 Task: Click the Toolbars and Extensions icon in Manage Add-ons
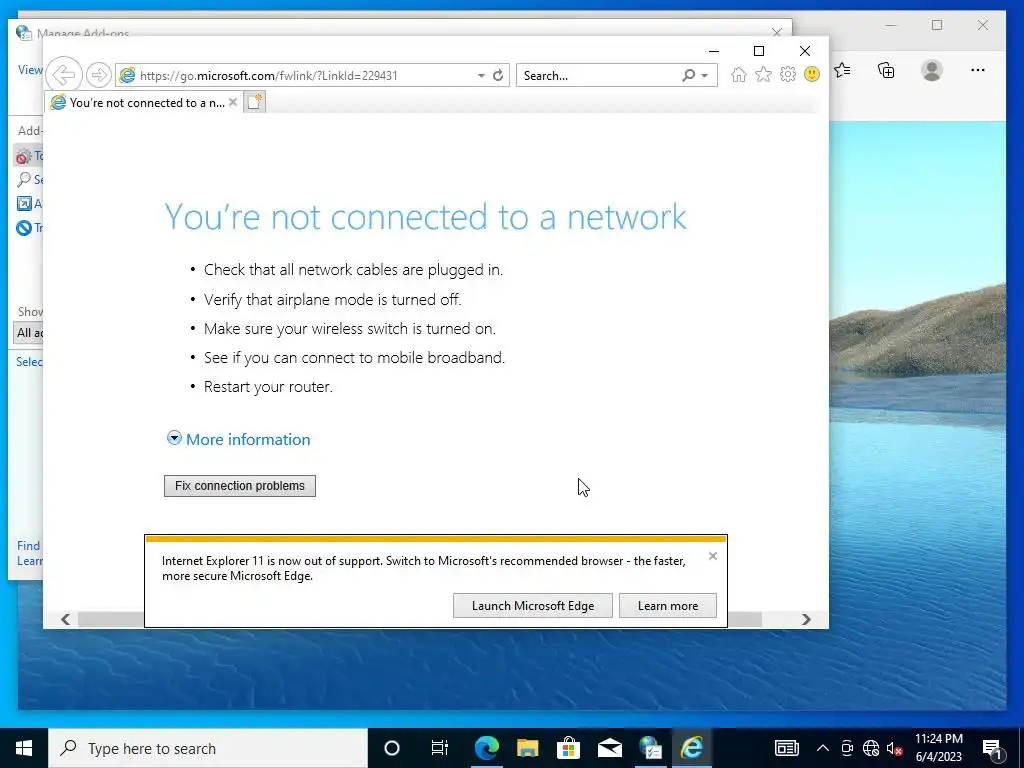pyautogui.click(x=24, y=156)
